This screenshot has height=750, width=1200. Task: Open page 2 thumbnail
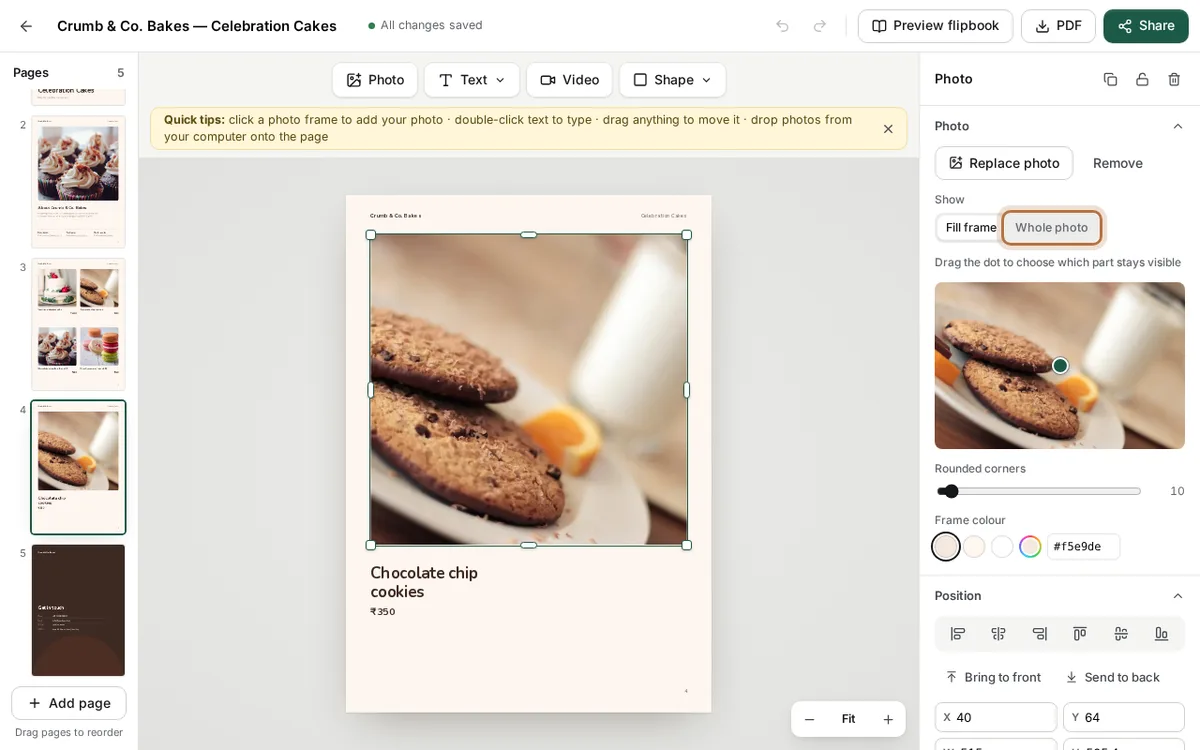(x=78, y=182)
